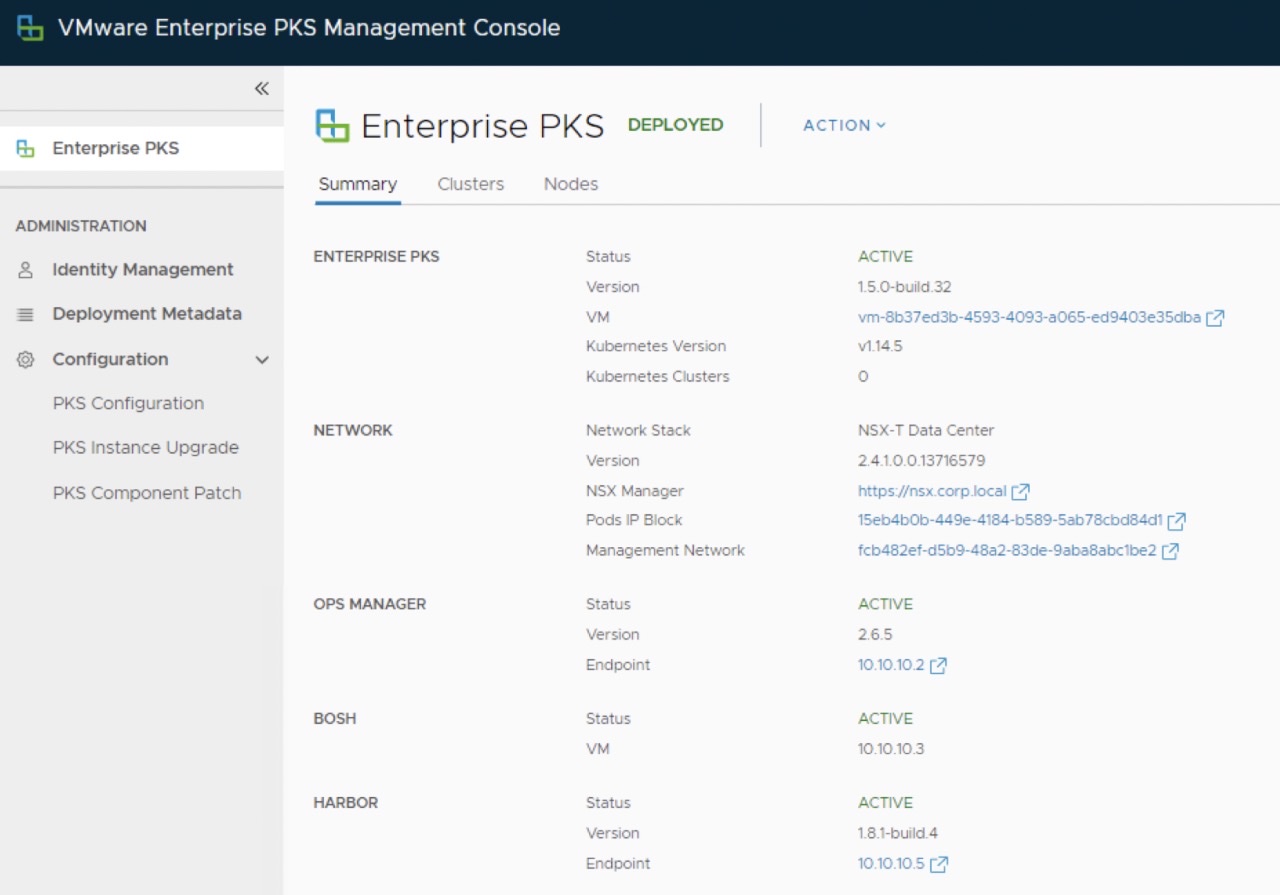Click the DEPLOYED status label
Viewport: 1280px width, 895px height.
click(x=676, y=125)
